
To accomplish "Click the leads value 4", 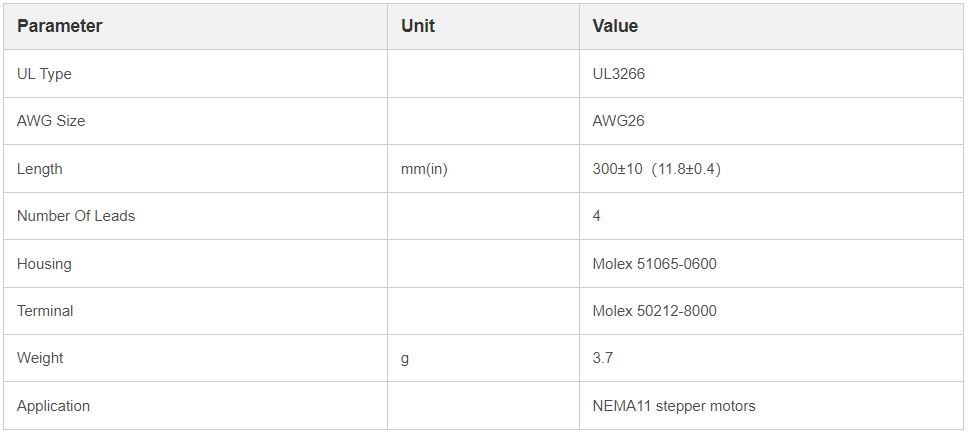I will pos(597,216).
